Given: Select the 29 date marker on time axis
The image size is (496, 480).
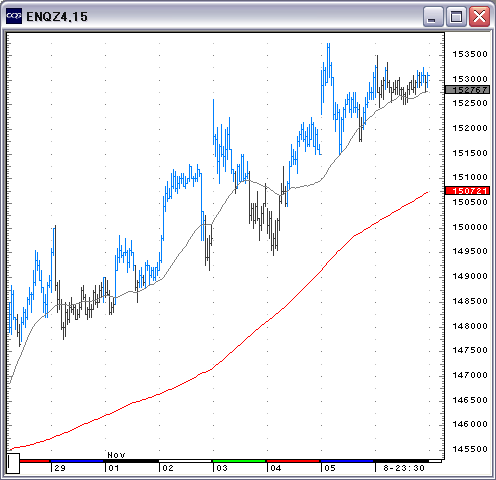Looking at the screenshot, I should (60, 468).
